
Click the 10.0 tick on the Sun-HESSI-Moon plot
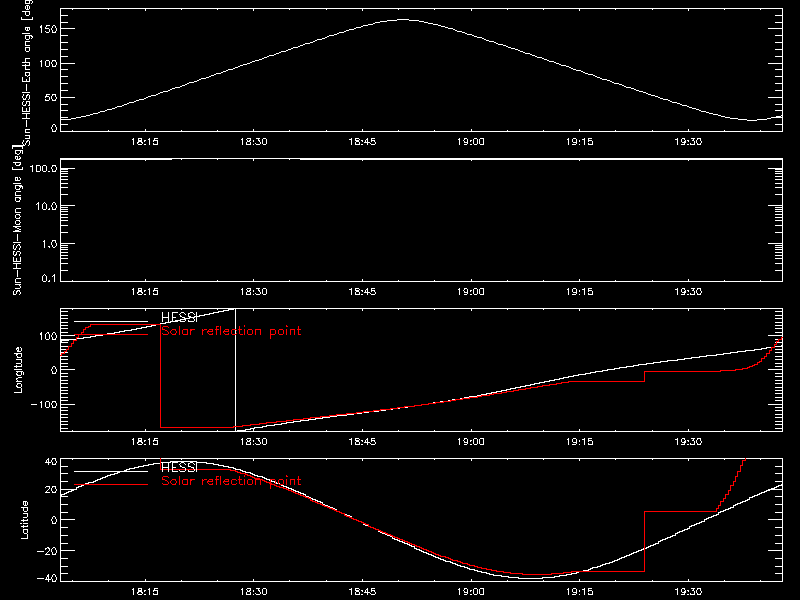point(46,207)
